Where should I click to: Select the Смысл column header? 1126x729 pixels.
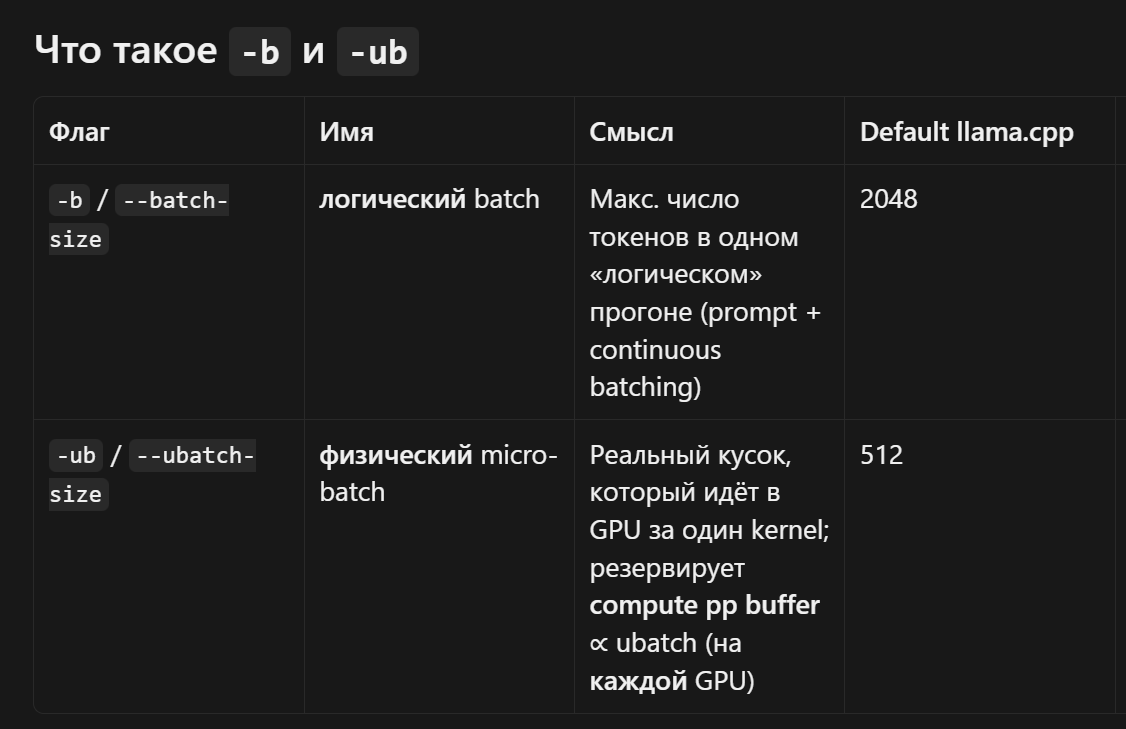pos(631,132)
